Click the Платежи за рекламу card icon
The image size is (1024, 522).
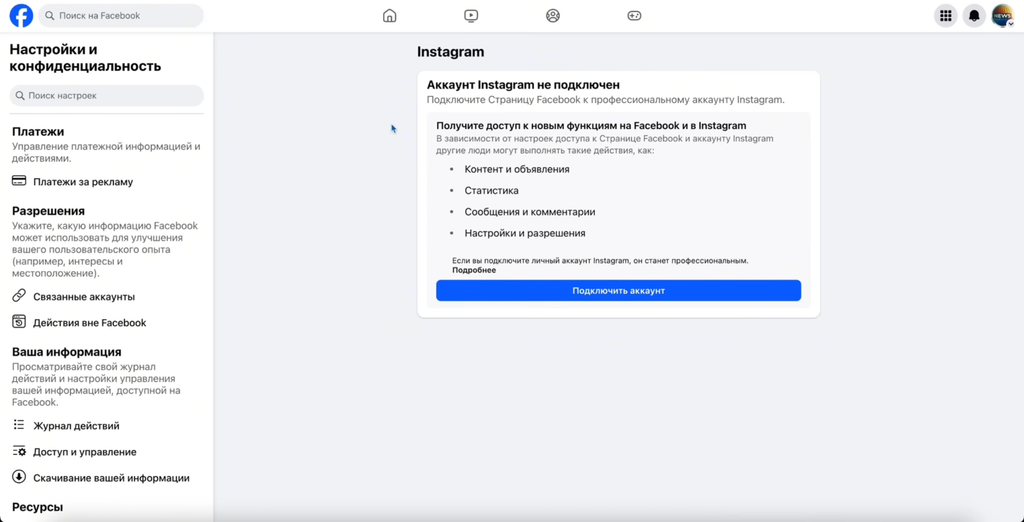19,181
